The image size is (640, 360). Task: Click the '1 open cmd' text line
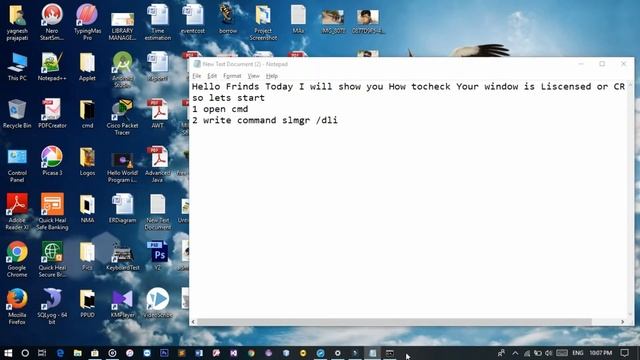click(x=220, y=109)
